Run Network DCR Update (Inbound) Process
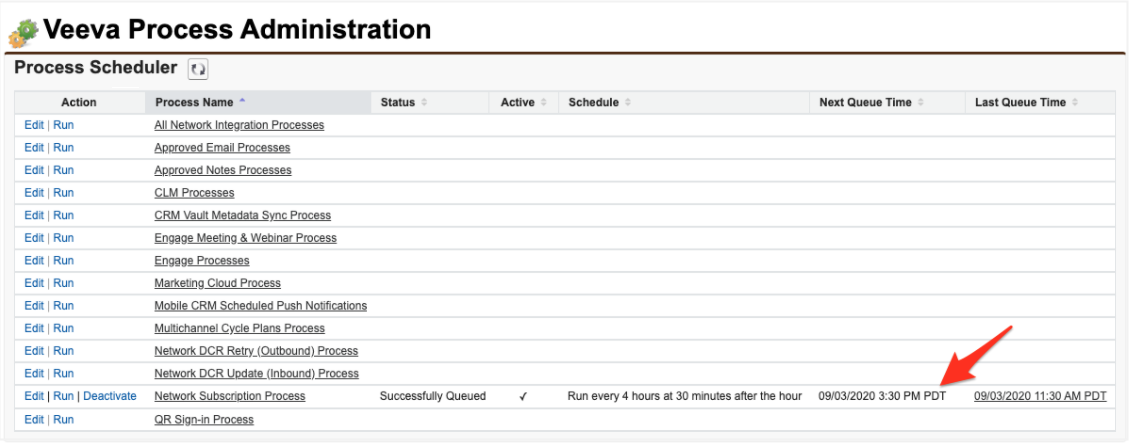Screen dimensions: 1129x445 (63, 373)
